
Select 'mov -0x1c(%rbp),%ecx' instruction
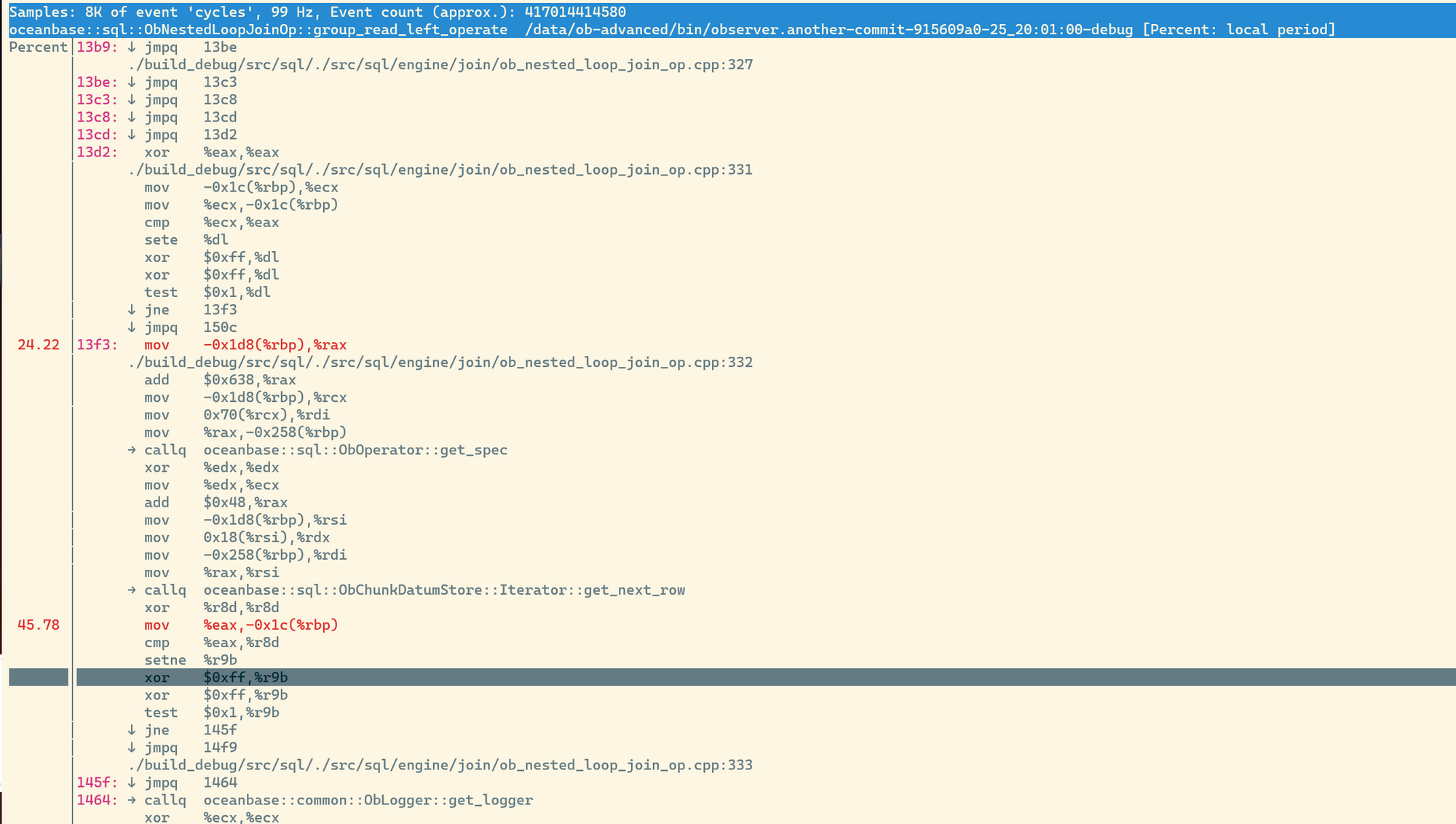(241, 187)
